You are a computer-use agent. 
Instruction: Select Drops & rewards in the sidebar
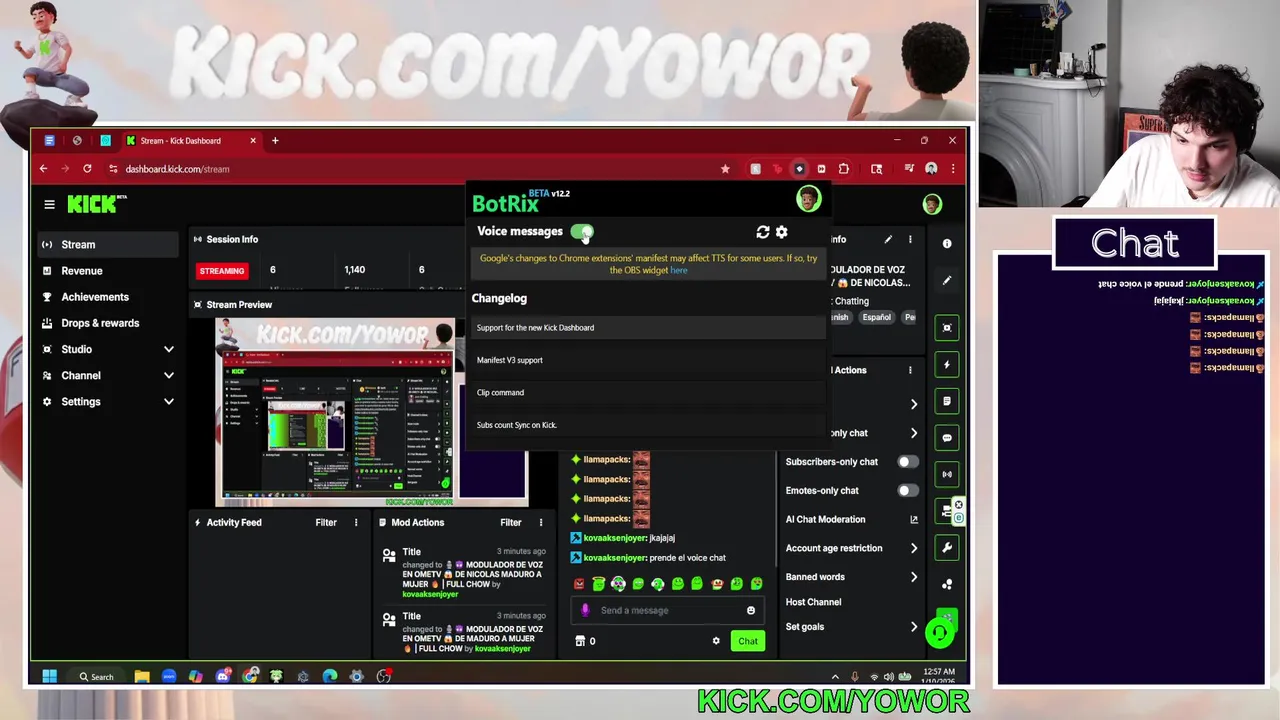[106, 323]
